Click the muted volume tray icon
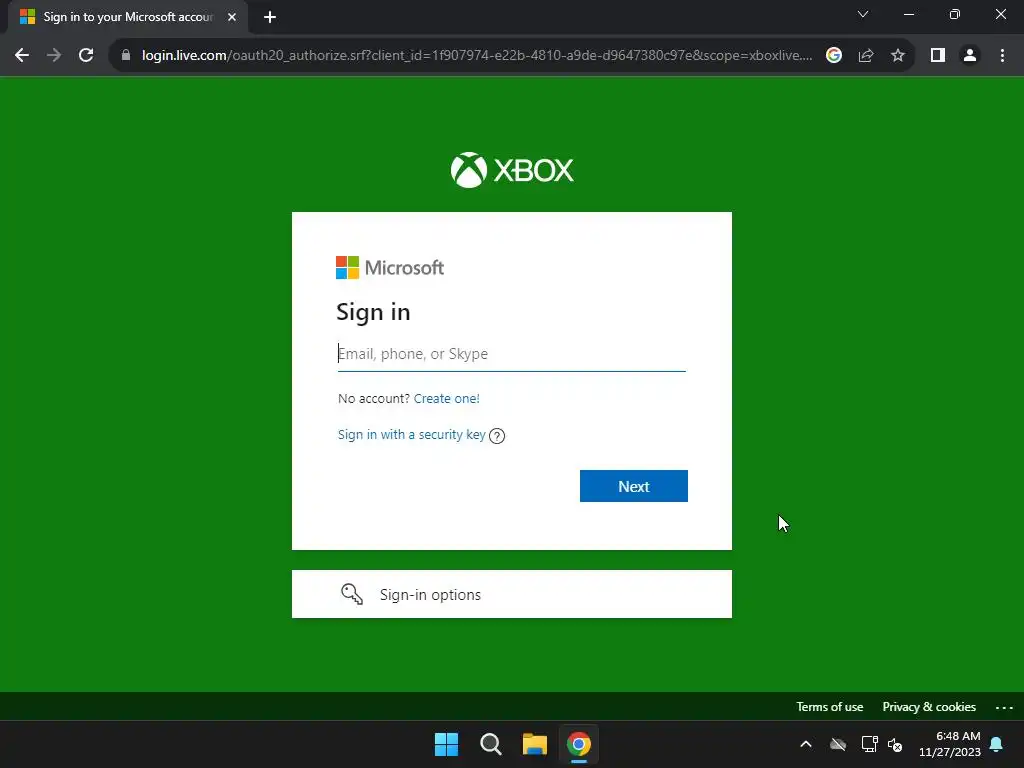The width and height of the screenshot is (1024, 768). point(895,744)
